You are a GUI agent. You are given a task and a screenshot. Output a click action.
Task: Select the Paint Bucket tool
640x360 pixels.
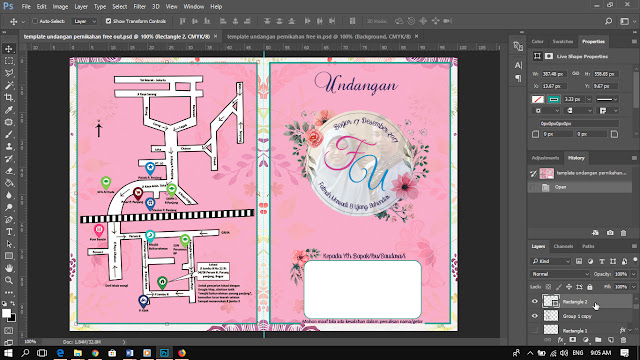pos(9,183)
